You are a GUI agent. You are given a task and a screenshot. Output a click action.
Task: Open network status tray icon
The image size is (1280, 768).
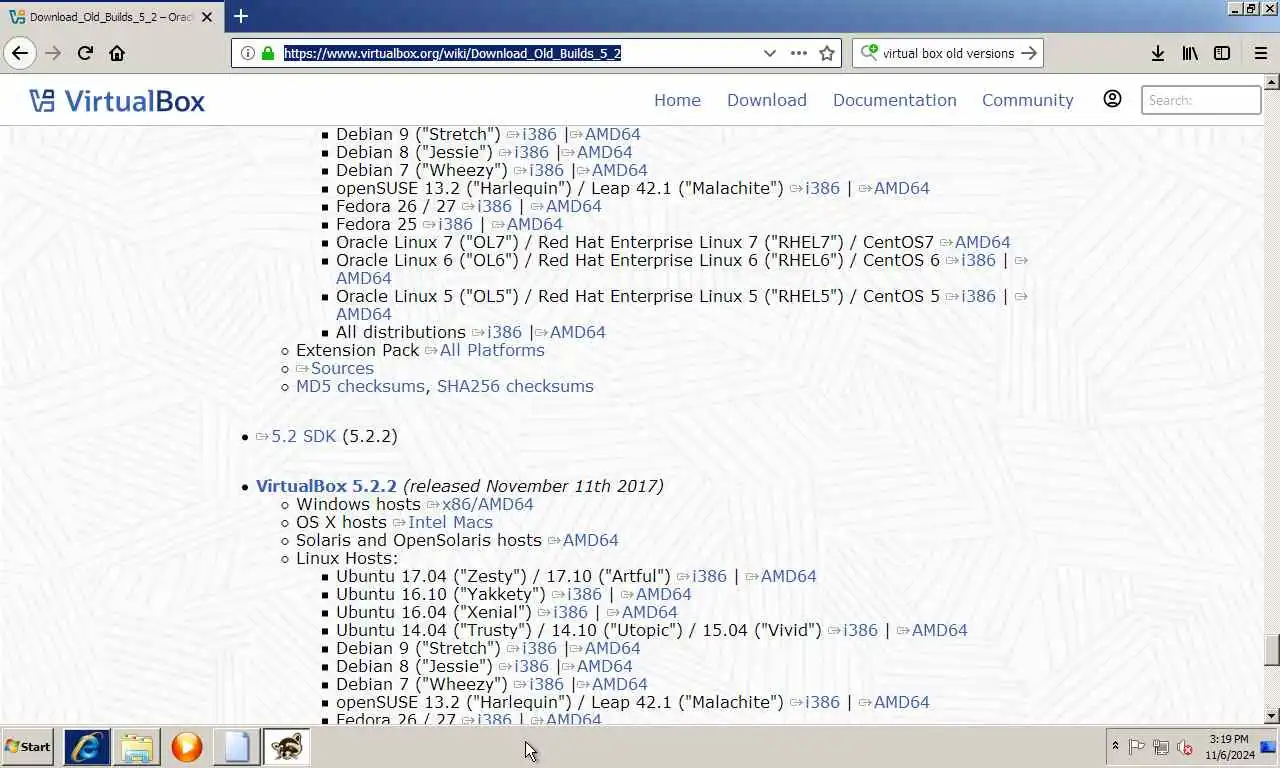(1161, 746)
